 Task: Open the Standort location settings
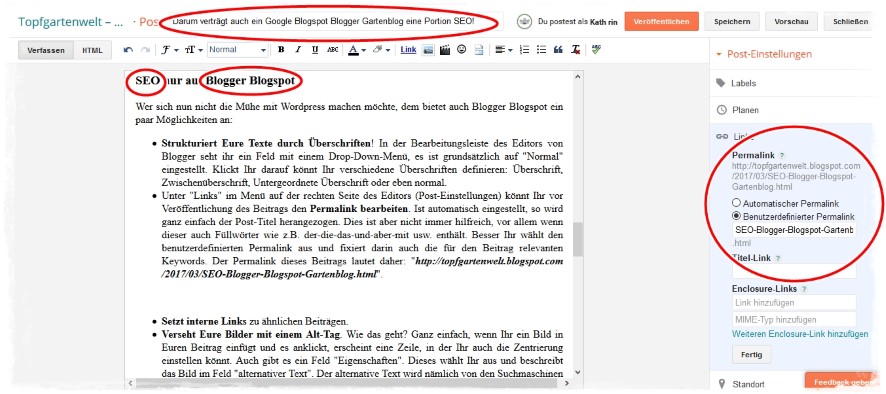pyautogui.click(x=749, y=384)
